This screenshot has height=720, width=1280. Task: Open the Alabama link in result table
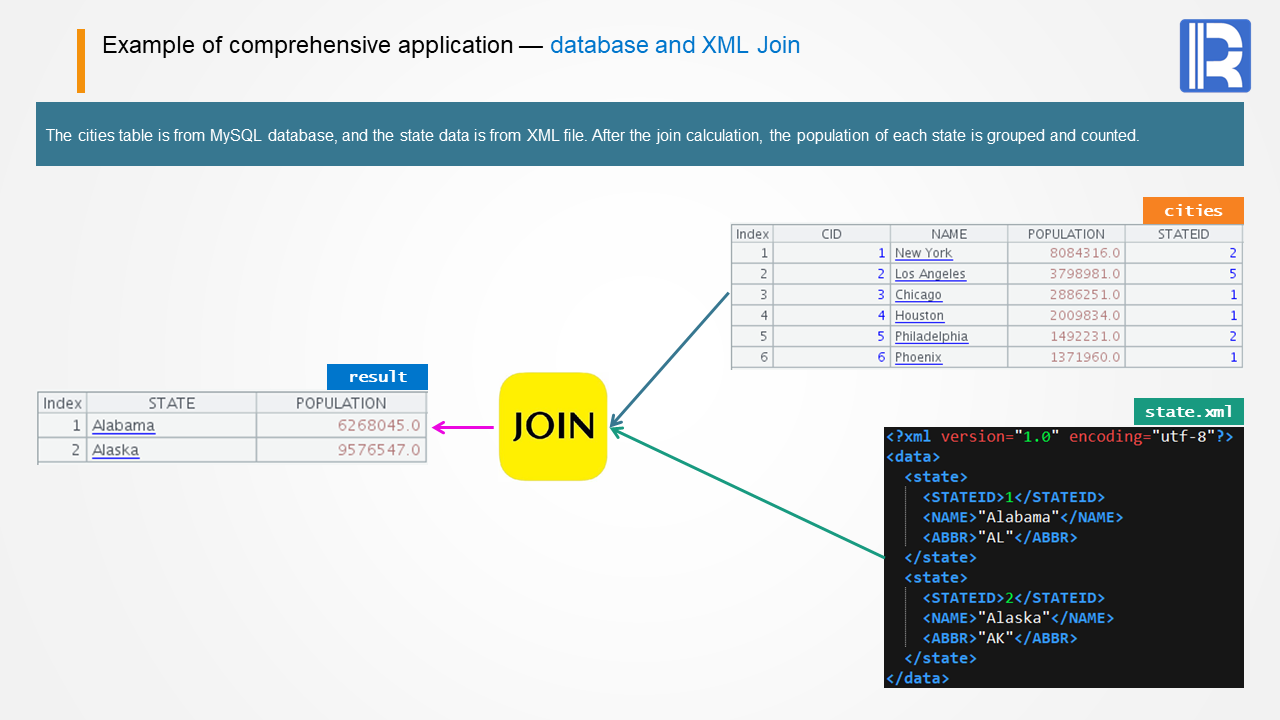[123, 426]
